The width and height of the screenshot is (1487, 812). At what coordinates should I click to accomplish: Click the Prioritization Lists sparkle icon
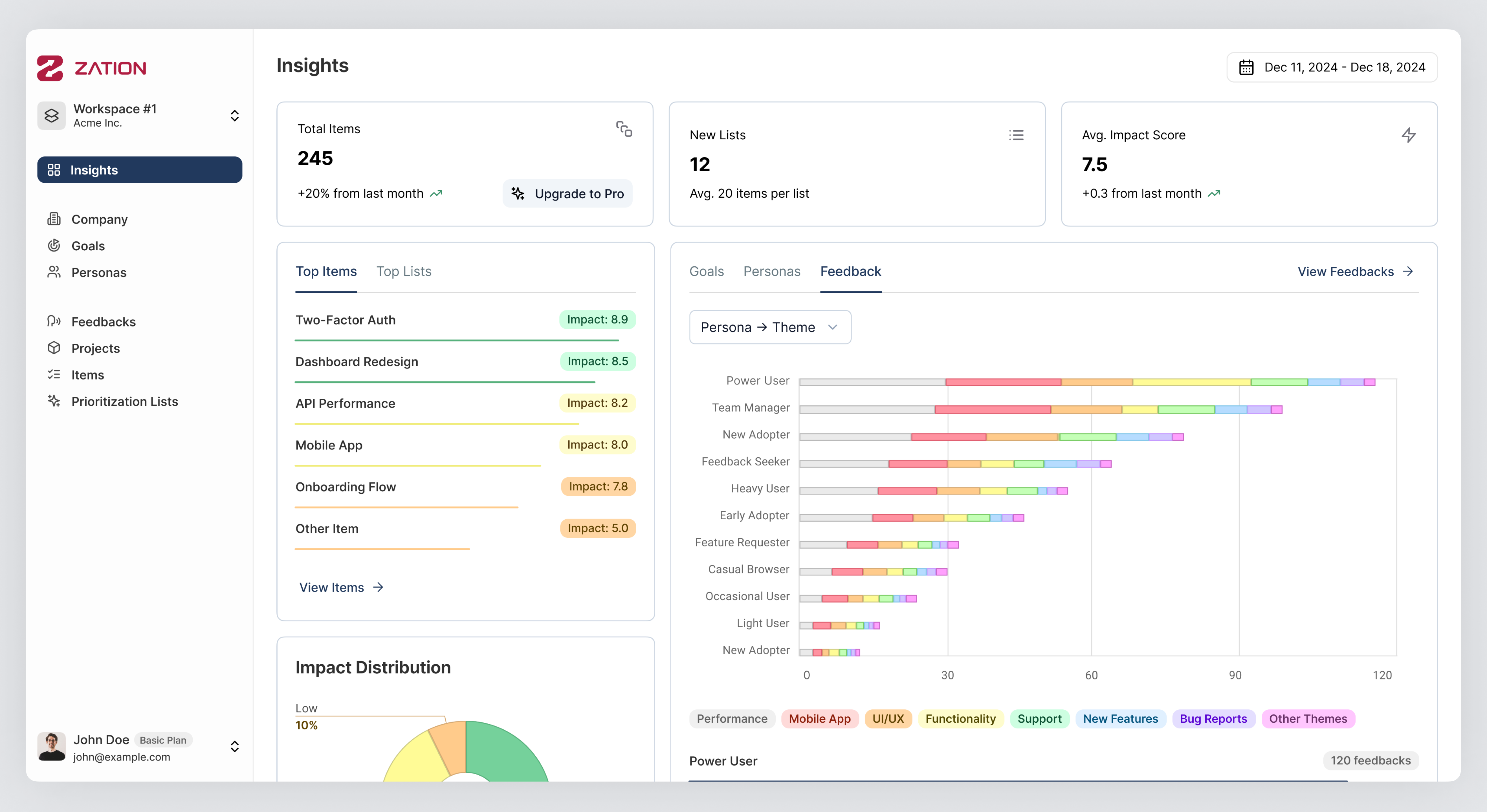pos(54,401)
